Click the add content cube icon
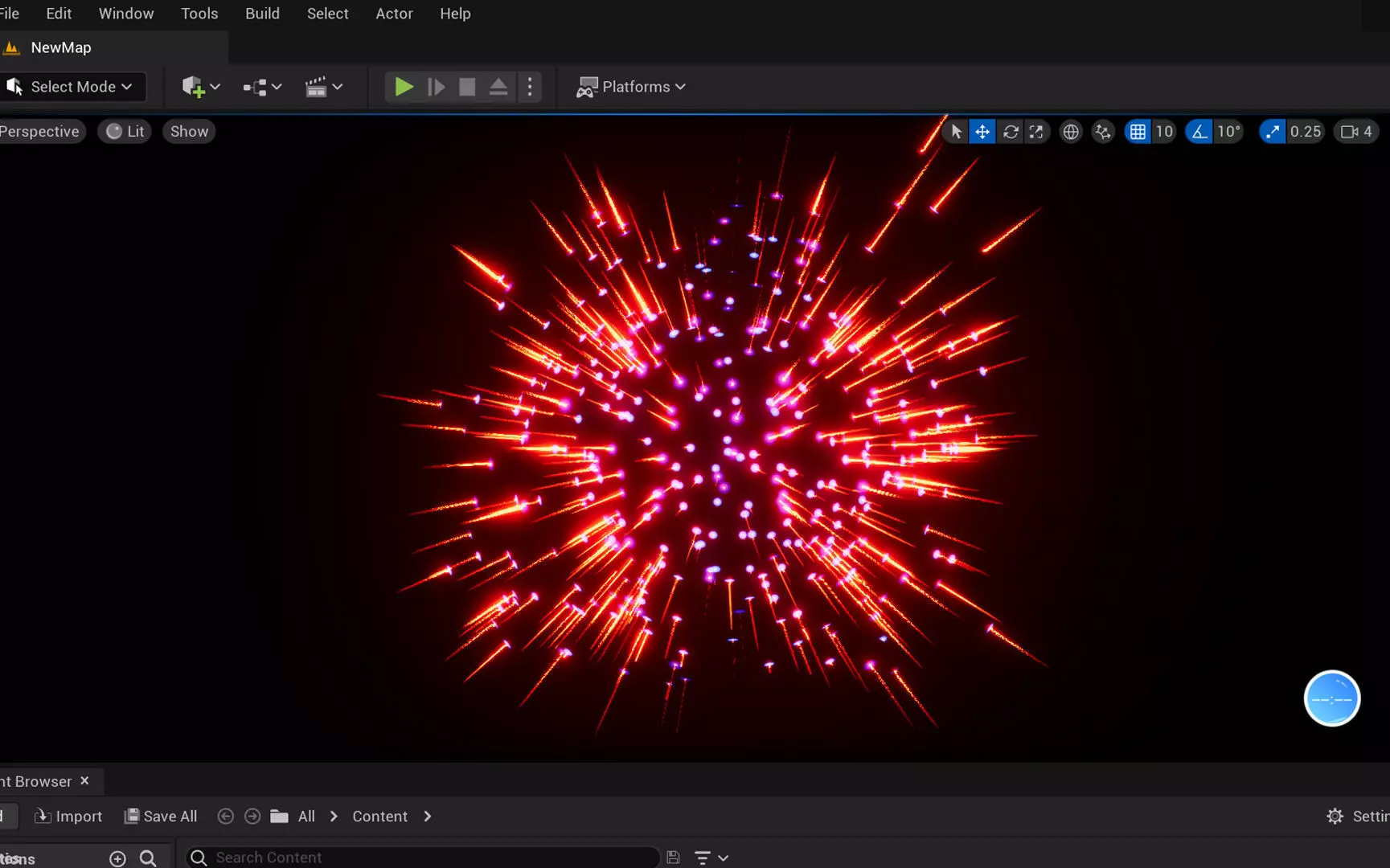This screenshot has height=868, width=1390. click(193, 87)
